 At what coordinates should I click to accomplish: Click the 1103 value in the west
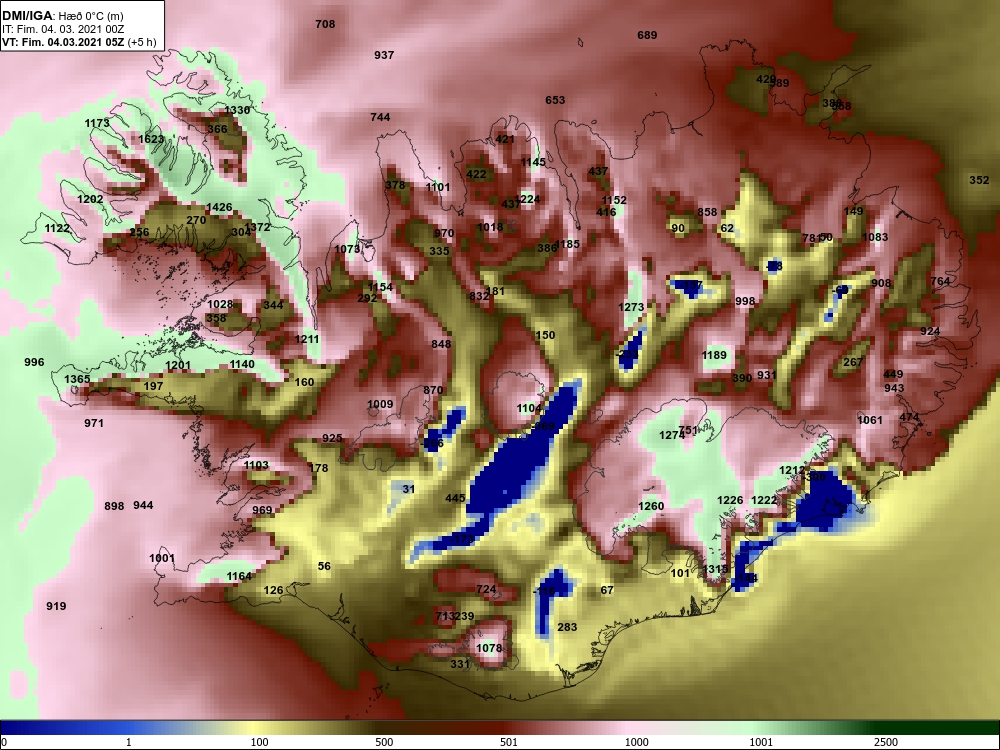pos(256,466)
